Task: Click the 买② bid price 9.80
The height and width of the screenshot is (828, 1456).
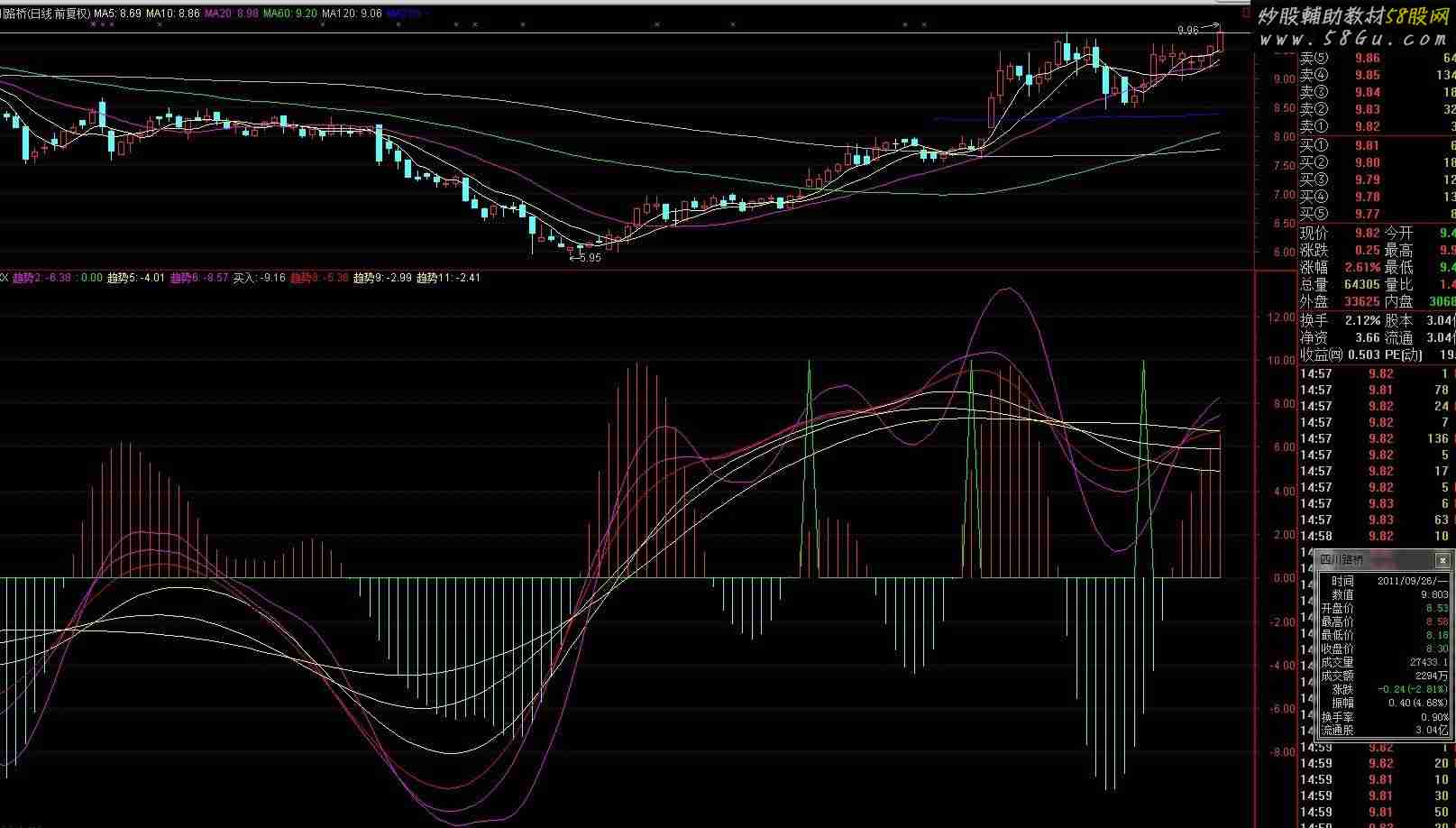Action: (x=1368, y=162)
